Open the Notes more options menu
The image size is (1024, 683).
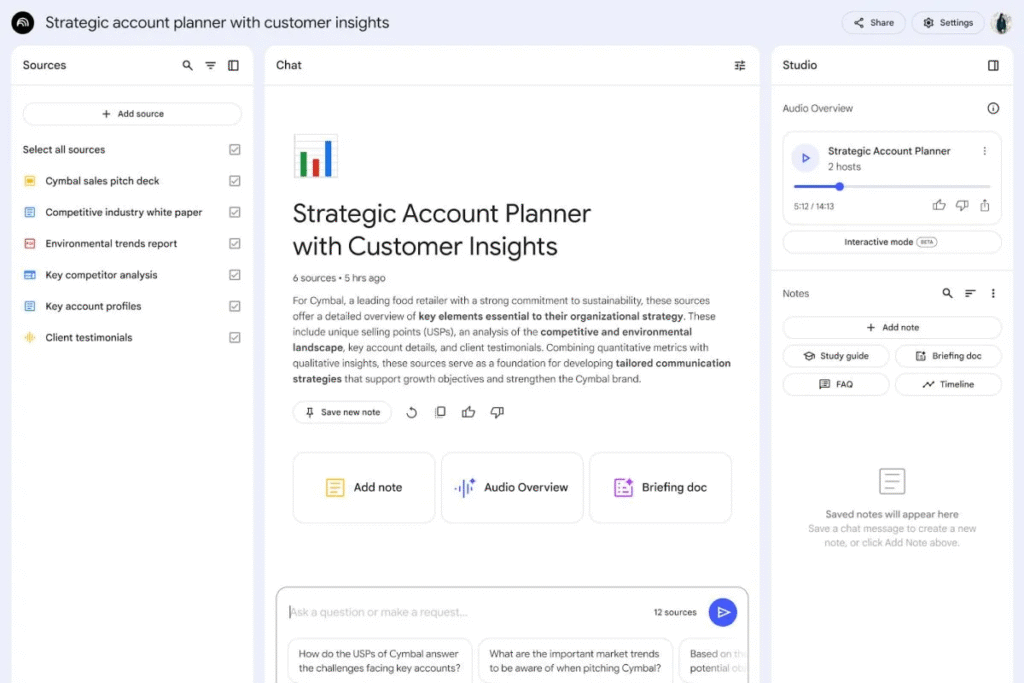point(993,294)
